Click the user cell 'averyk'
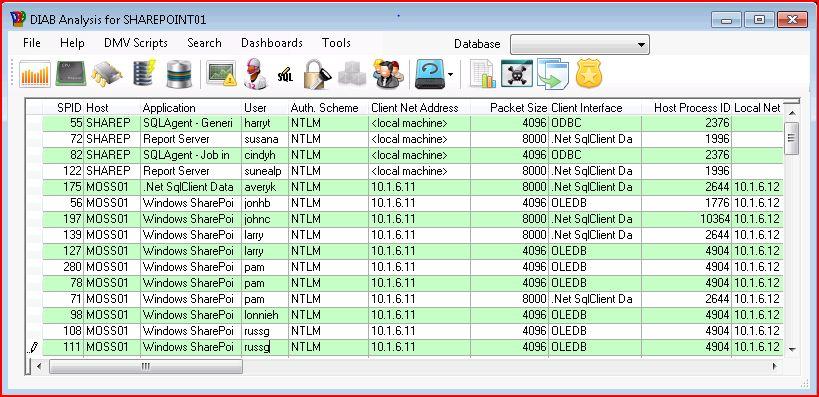Viewport: 819px width, 397px height. point(265,187)
